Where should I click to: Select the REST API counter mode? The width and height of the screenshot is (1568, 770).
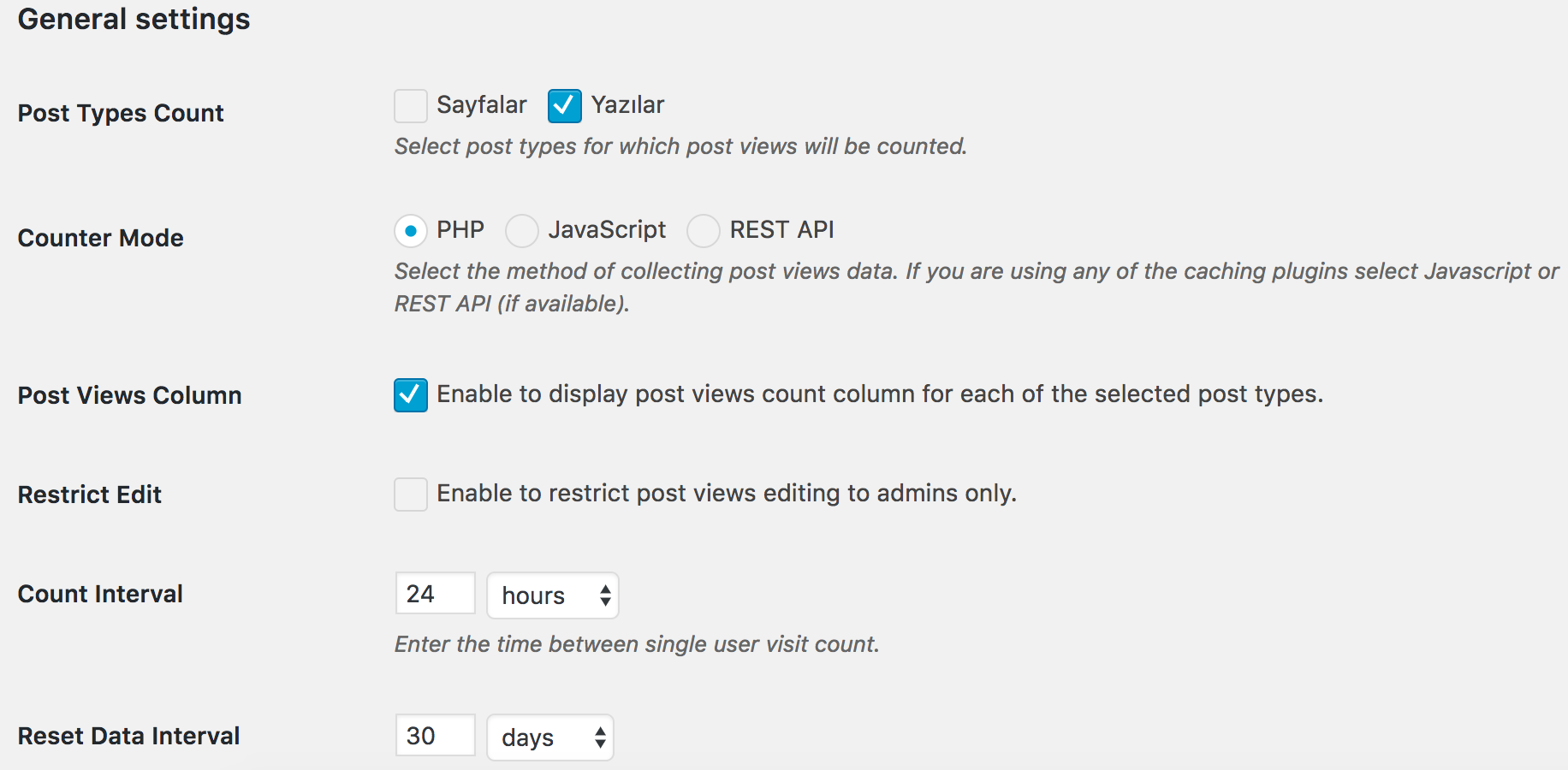(x=704, y=231)
